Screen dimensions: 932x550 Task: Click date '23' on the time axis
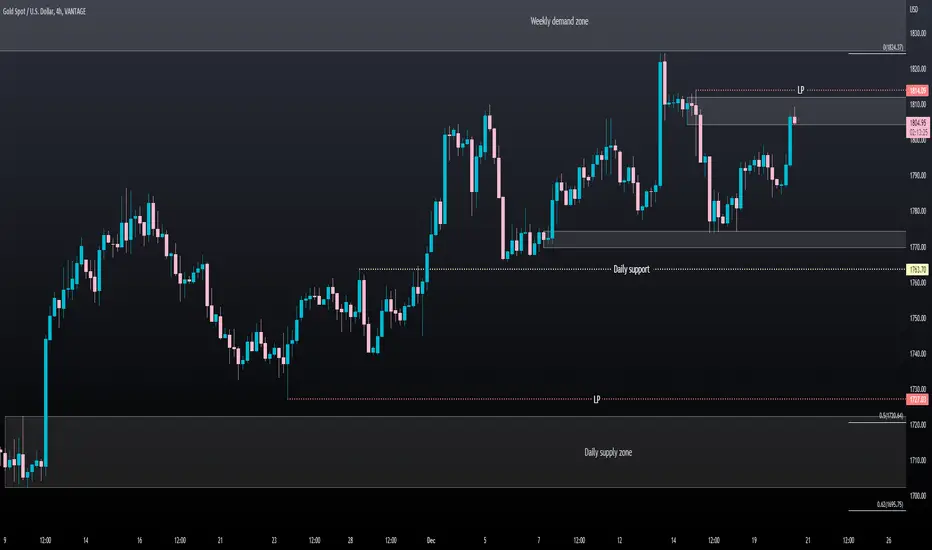pos(274,540)
